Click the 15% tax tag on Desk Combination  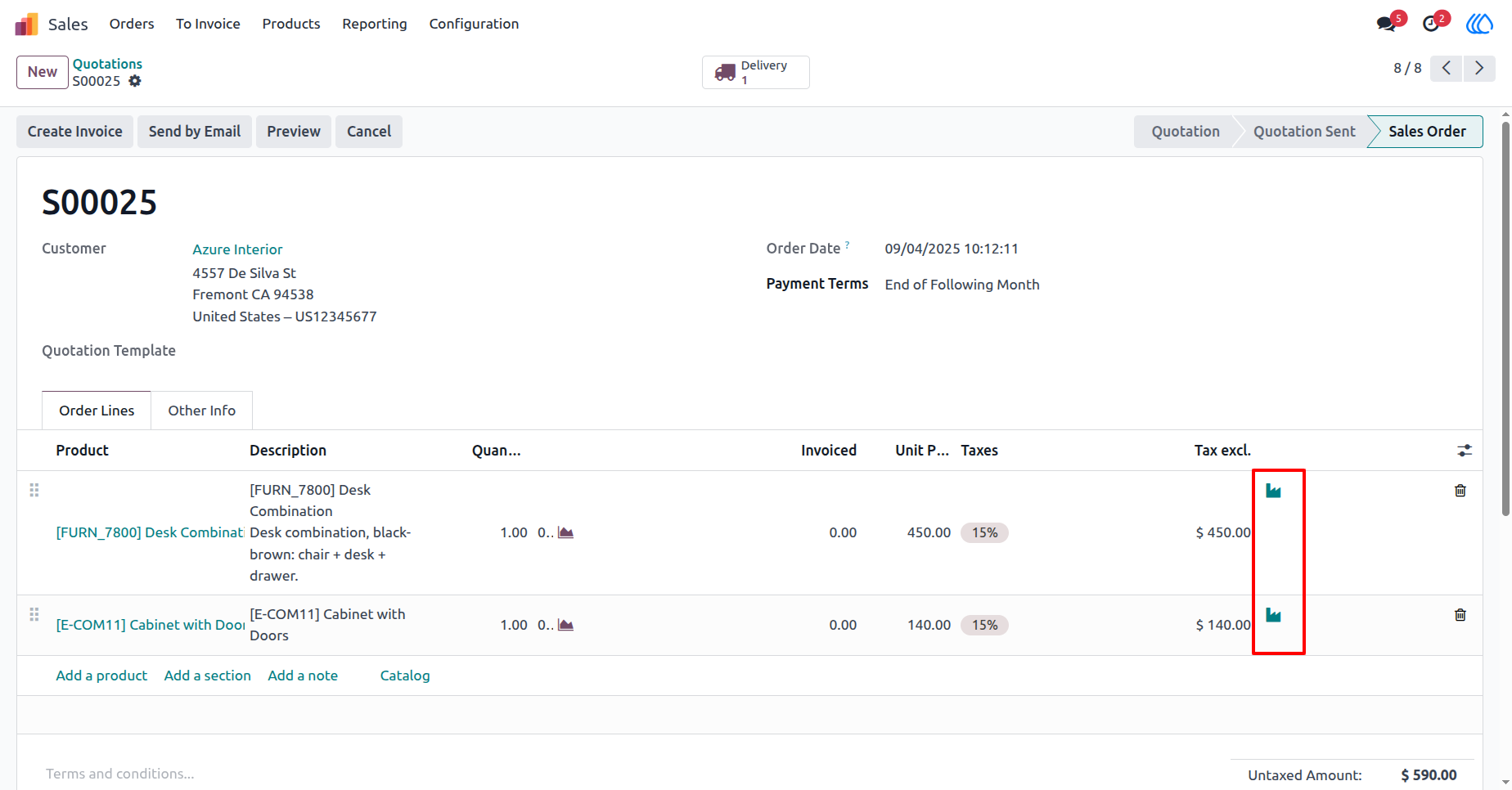pos(984,532)
